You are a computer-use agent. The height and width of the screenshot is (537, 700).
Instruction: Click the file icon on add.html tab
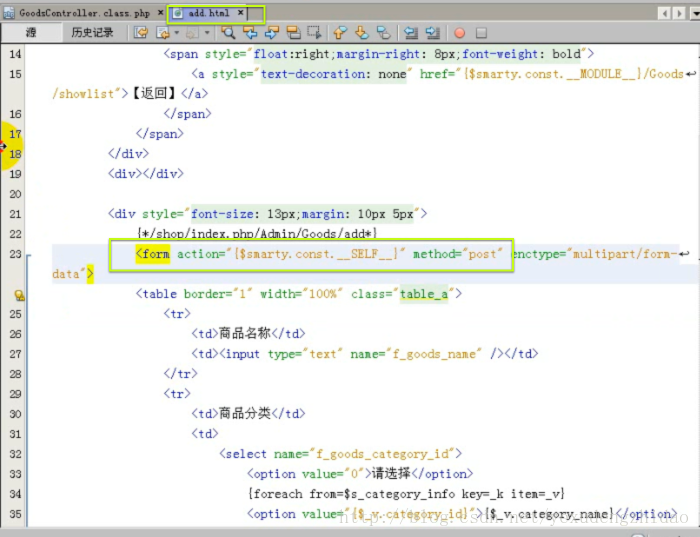tap(177, 13)
